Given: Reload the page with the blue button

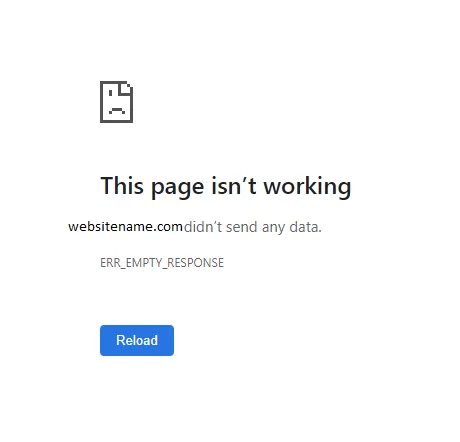Looking at the screenshot, I should [137, 340].
